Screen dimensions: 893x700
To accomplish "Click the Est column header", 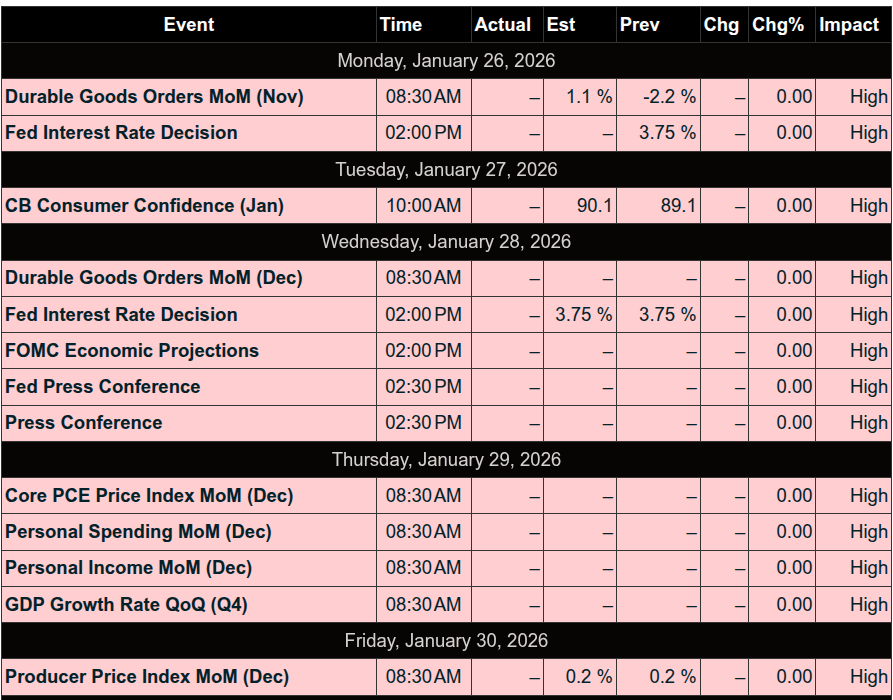I will tap(561, 25).
